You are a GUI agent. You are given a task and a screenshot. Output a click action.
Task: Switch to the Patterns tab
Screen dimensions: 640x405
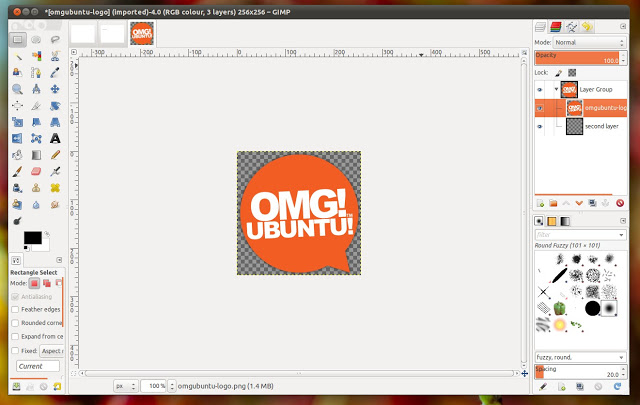coord(552,221)
